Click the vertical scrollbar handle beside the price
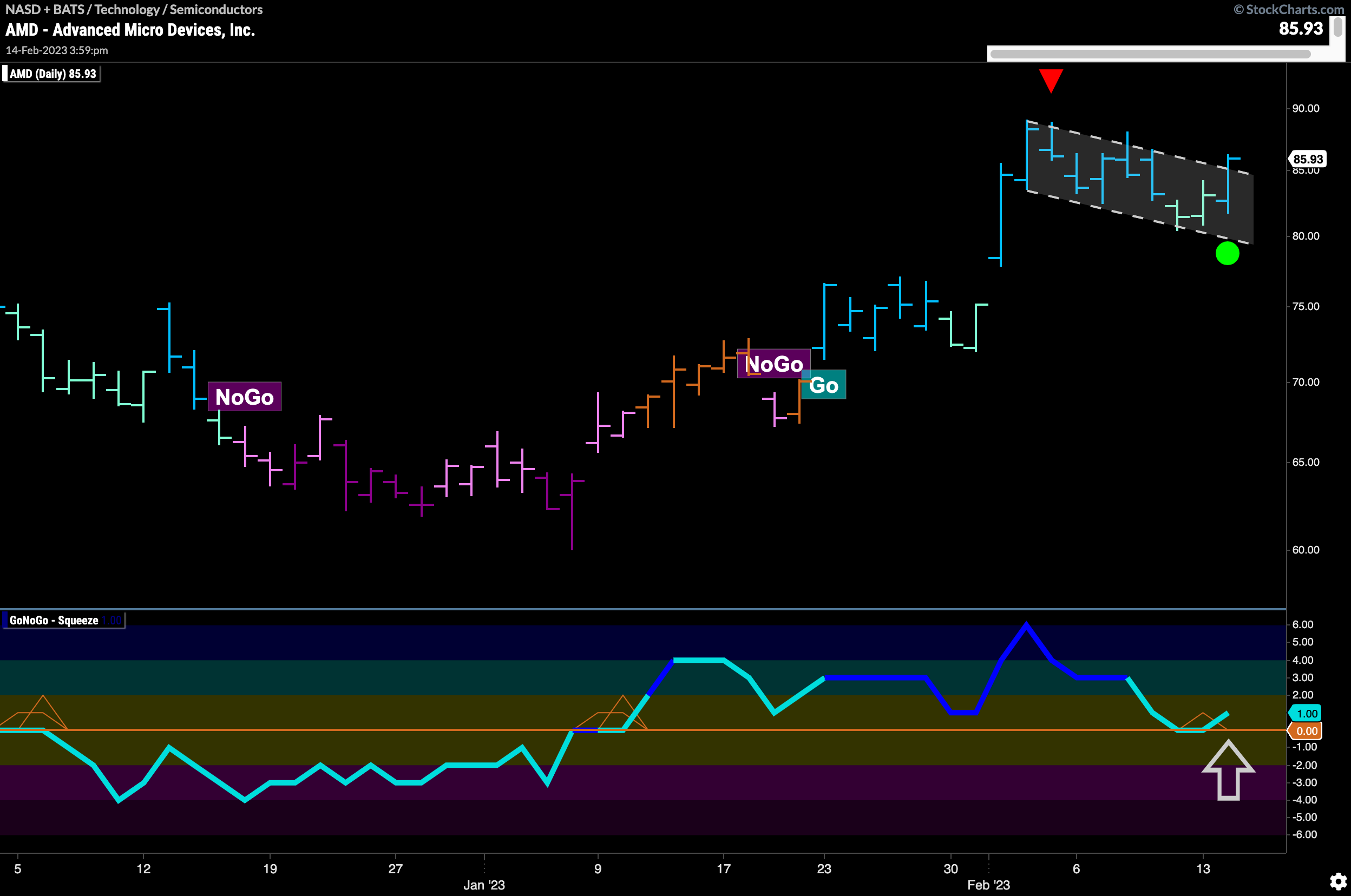Viewport: 1351px width, 896px height. [x=1337, y=28]
